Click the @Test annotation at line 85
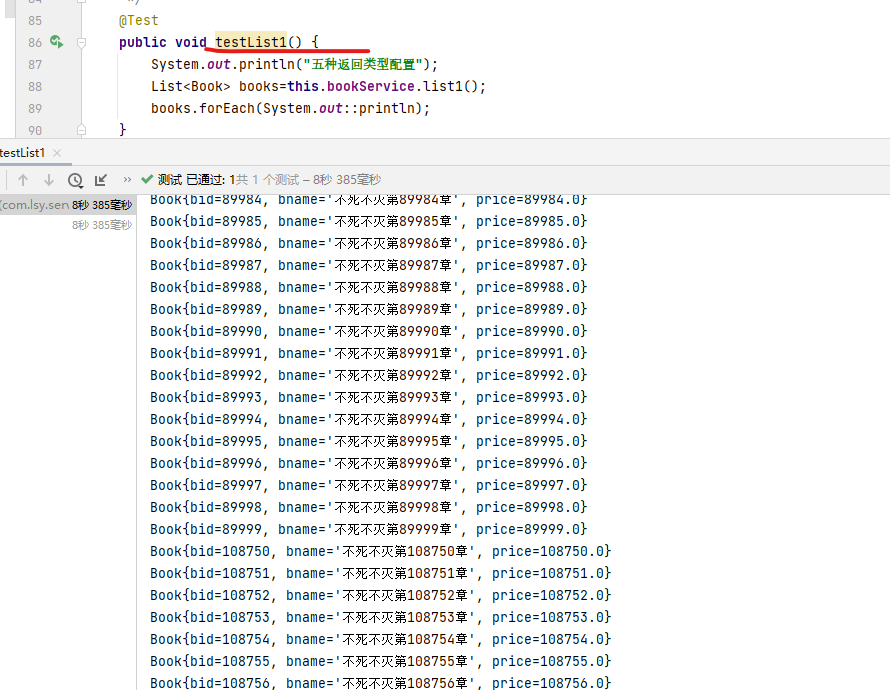 (138, 20)
